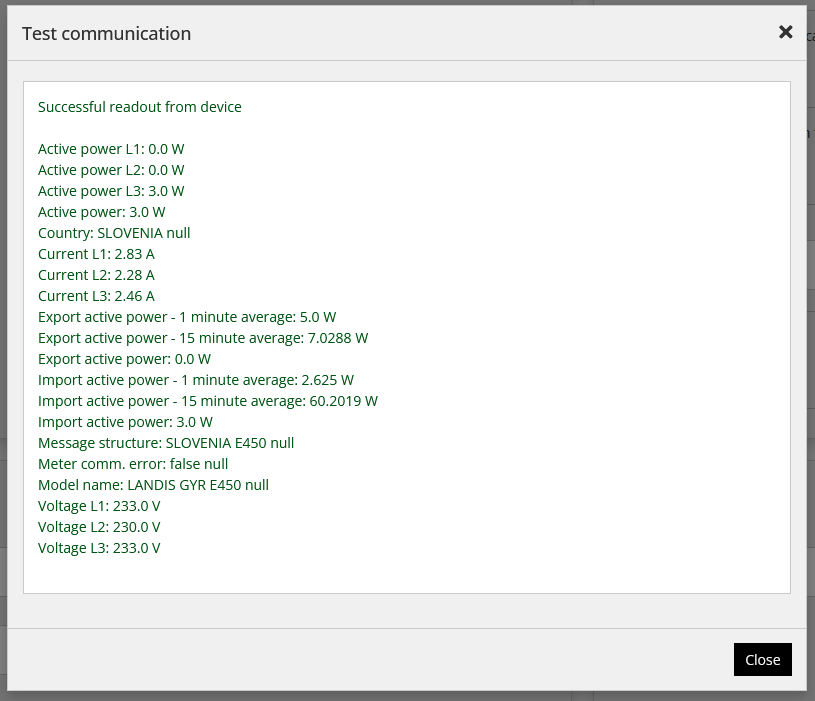
Task: Click the Meter comm. error line
Action: (x=133, y=464)
